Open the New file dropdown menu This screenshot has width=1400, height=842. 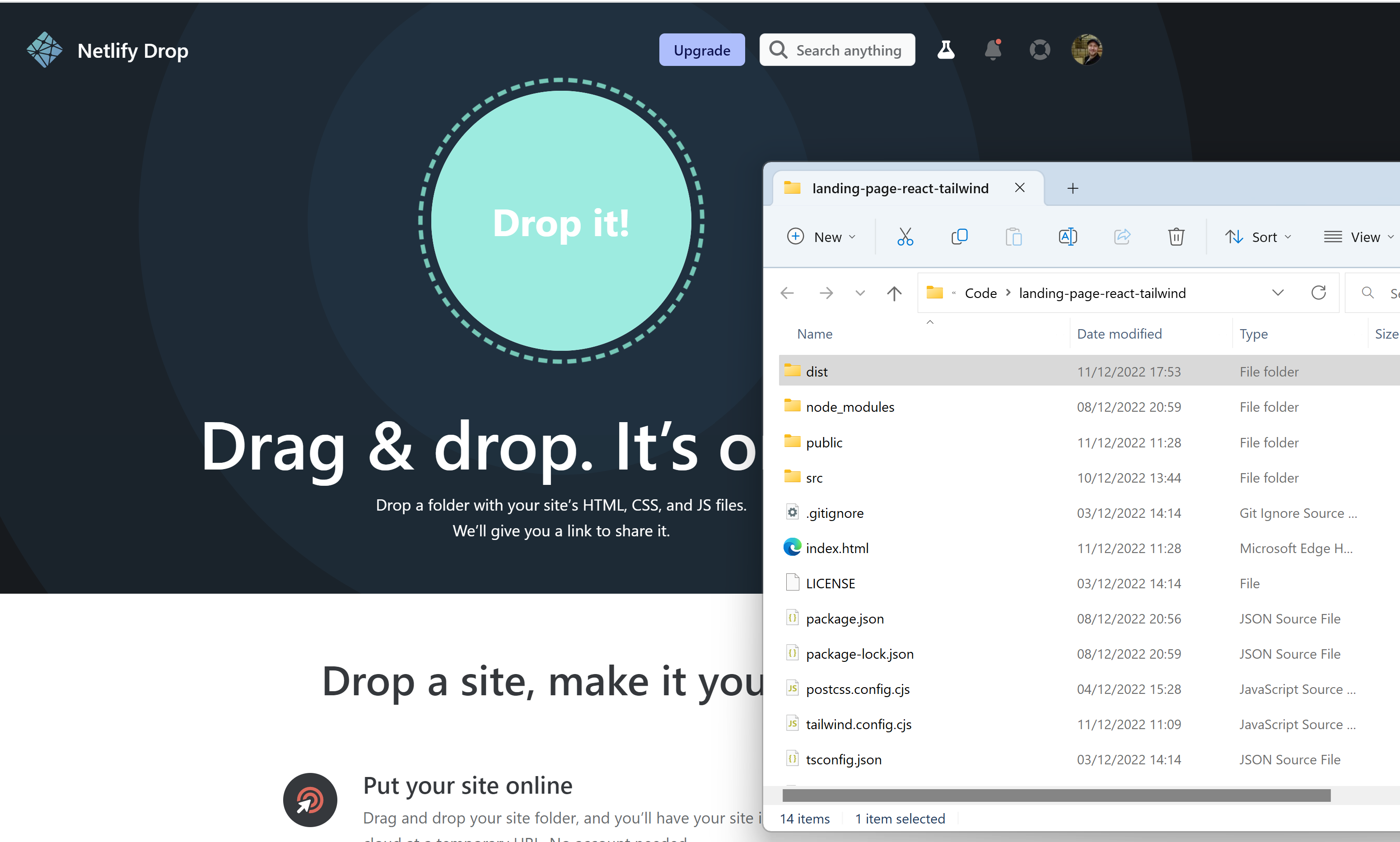pyautogui.click(x=821, y=237)
